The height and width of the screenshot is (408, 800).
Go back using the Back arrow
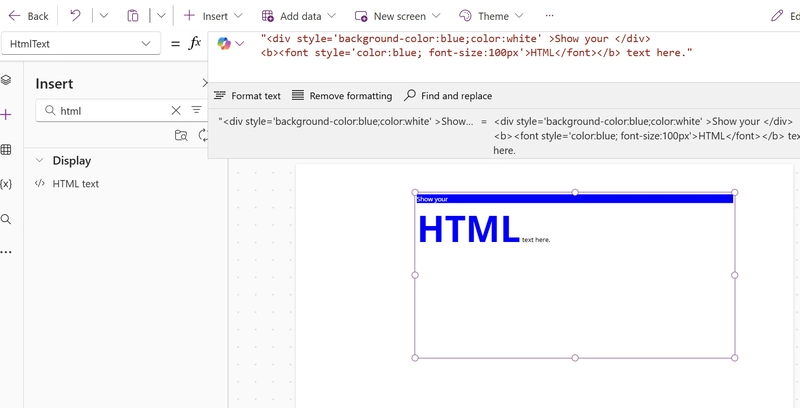[29, 16]
